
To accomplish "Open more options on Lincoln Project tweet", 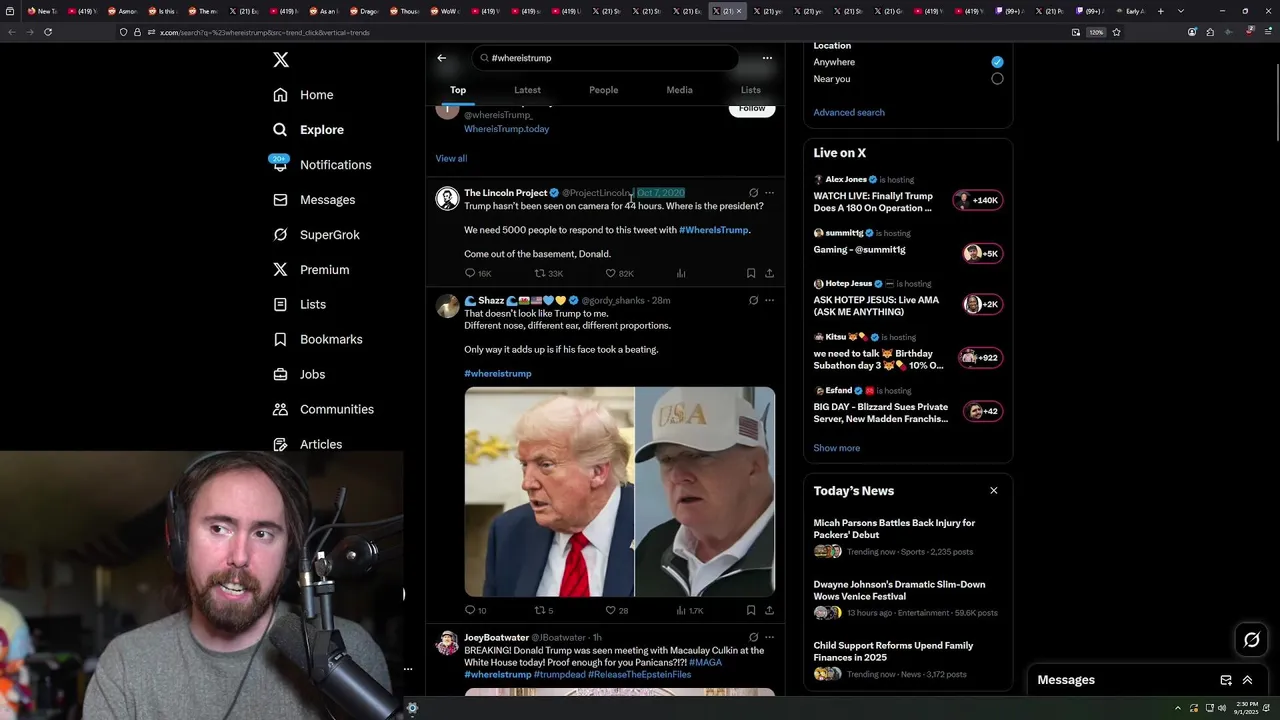I will coord(769,193).
